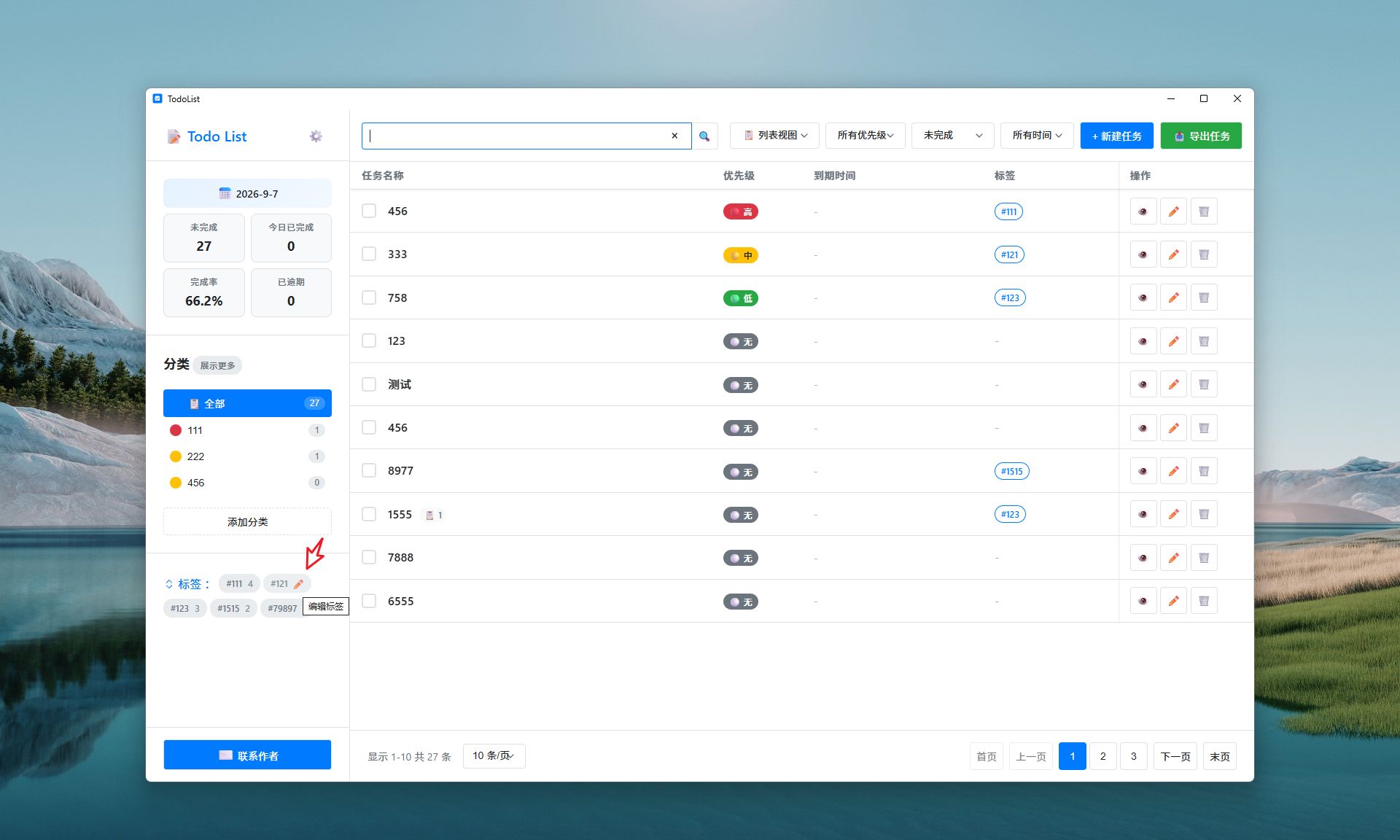This screenshot has height=840, width=1400.
Task: Edit task 758 with pencil icon
Action: tap(1173, 297)
